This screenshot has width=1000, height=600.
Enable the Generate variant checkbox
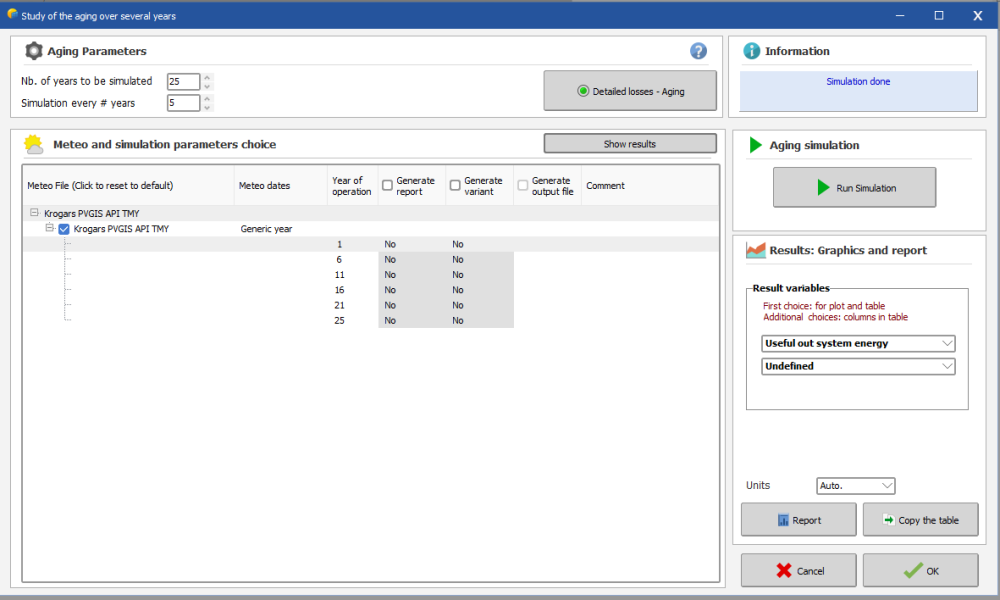(455, 185)
